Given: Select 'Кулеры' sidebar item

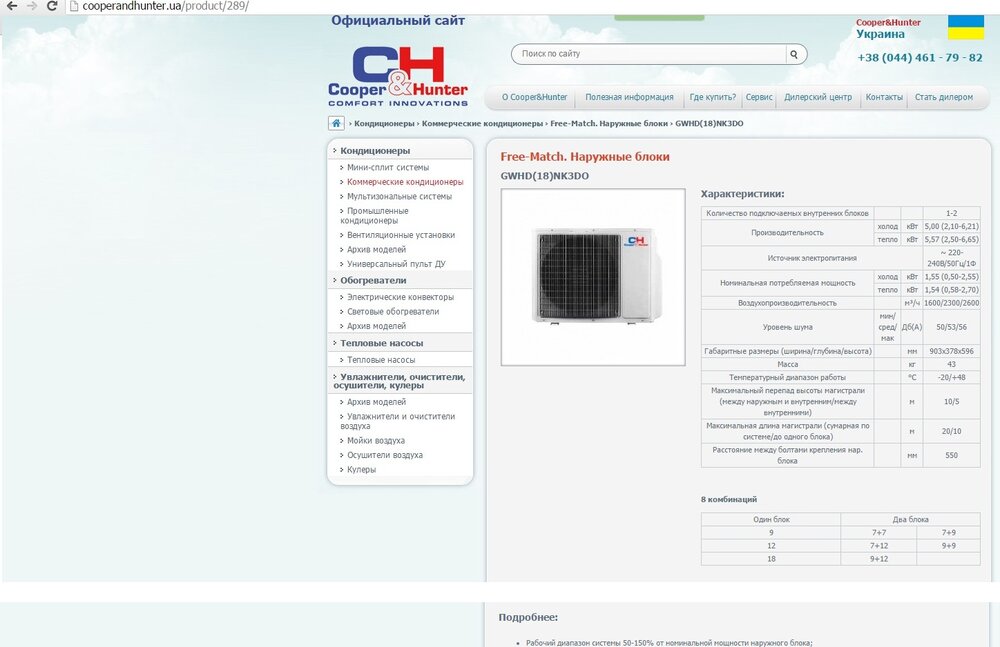Looking at the screenshot, I should coord(361,470).
